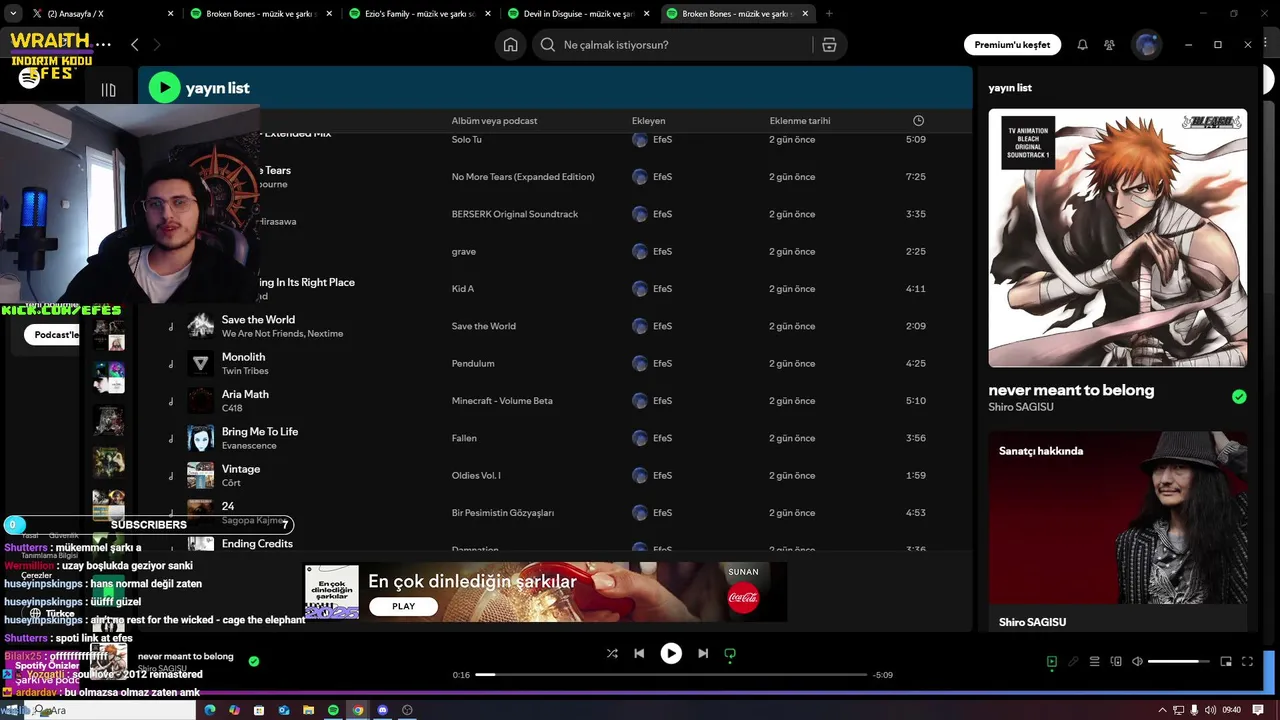Go forward with the right arrow
Screen dimensions: 1280x720
point(157,45)
